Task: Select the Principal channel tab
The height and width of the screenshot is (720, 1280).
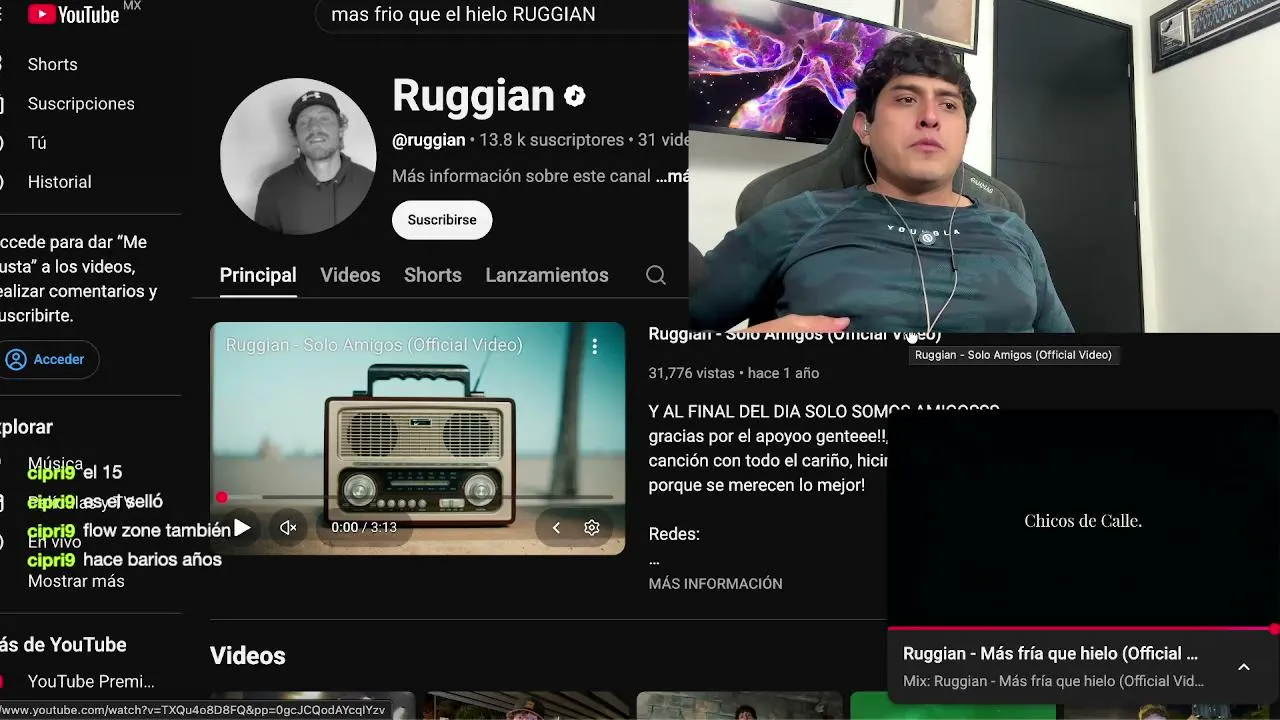Action: point(258,275)
